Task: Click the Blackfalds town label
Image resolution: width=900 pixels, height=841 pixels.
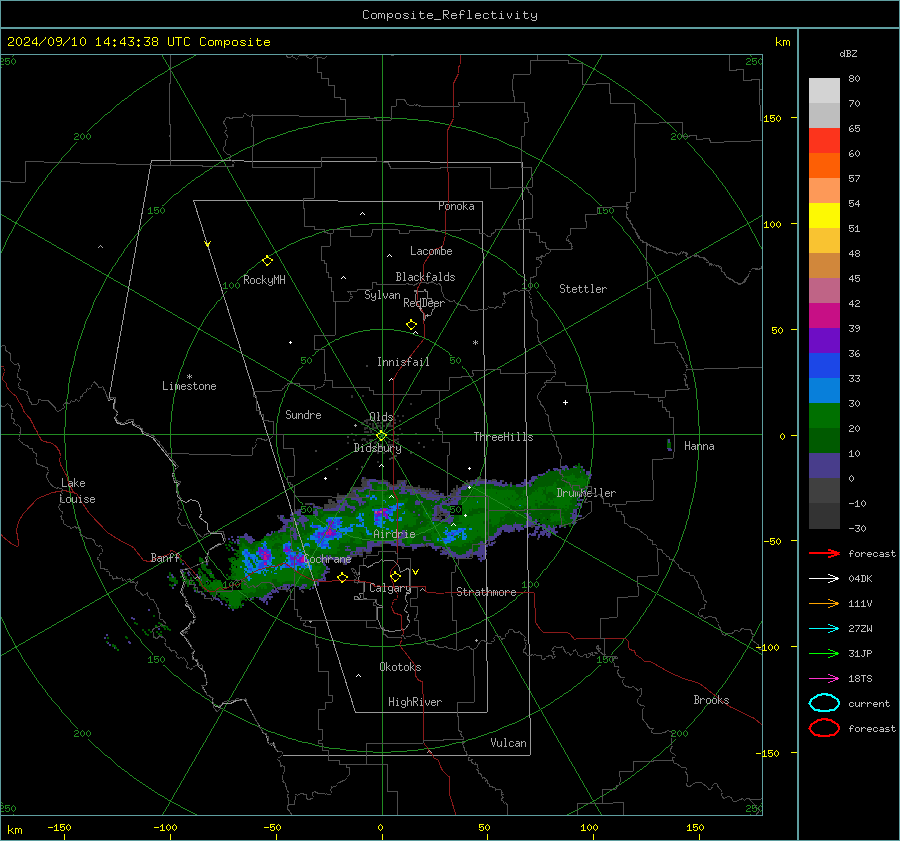Action: [425, 277]
